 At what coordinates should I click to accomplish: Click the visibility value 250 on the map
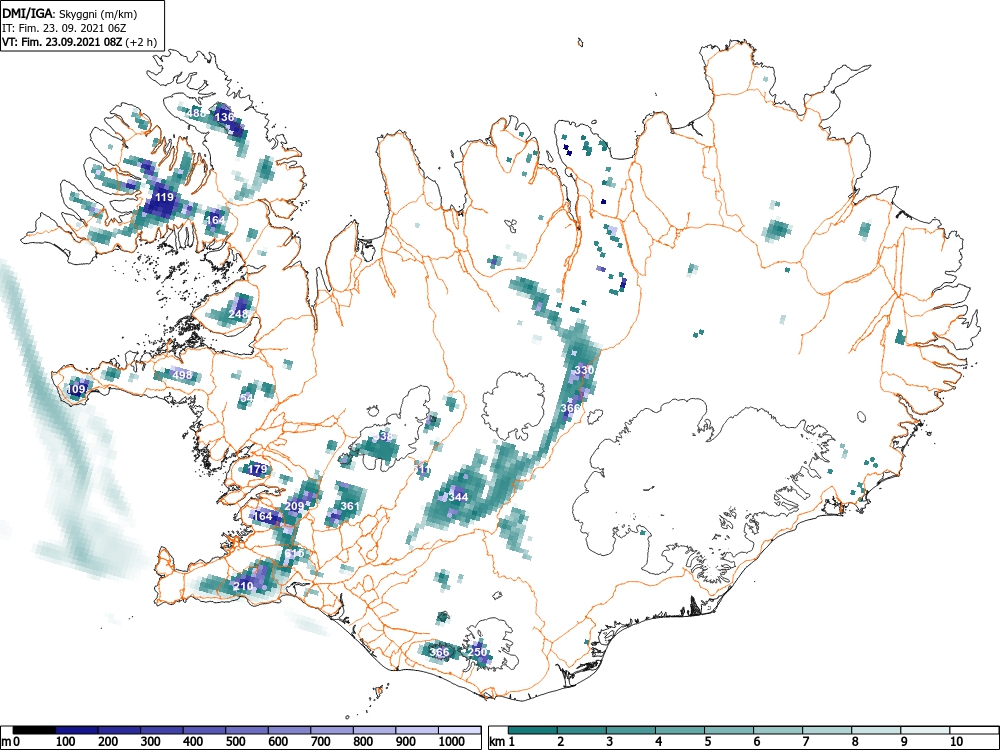(x=477, y=652)
